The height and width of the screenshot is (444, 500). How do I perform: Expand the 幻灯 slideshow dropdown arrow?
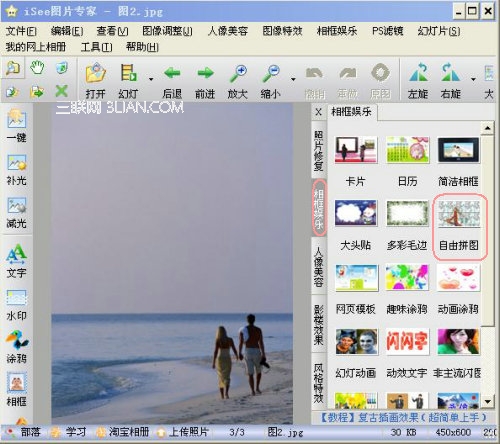(x=151, y=79)
